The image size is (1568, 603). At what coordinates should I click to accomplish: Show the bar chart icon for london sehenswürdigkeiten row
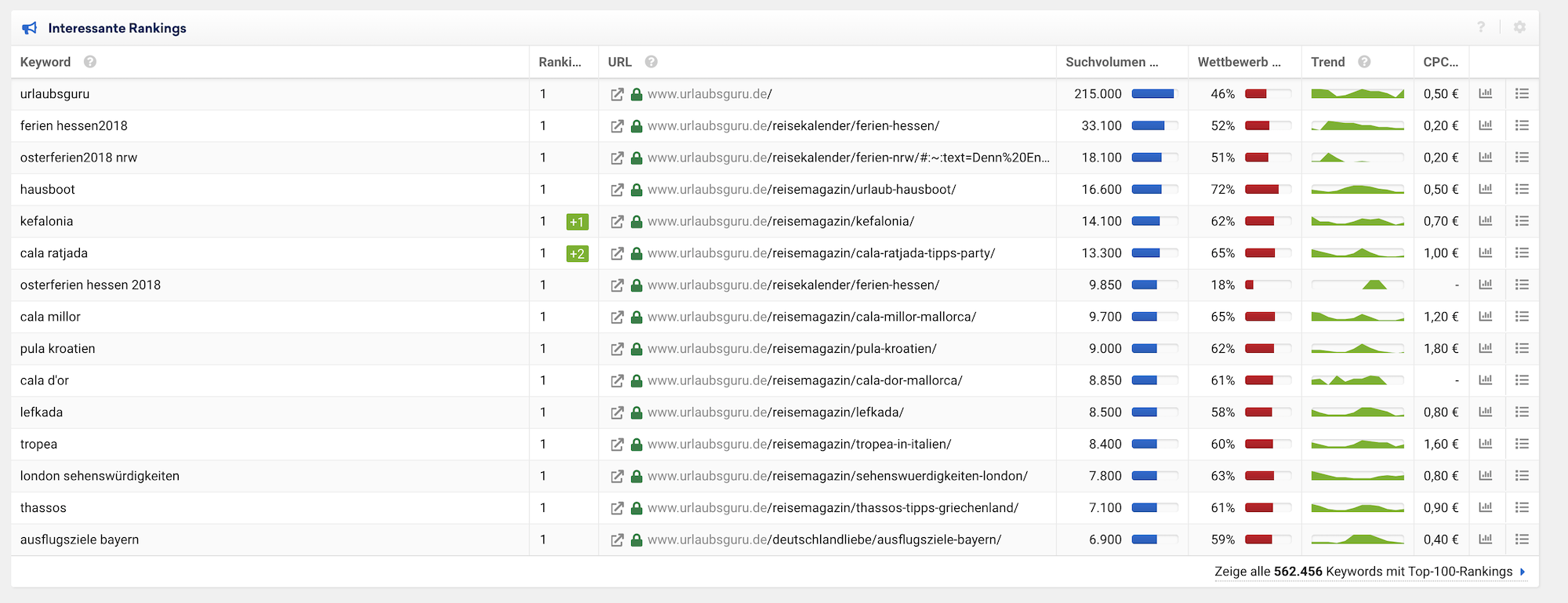(1486, 475)
